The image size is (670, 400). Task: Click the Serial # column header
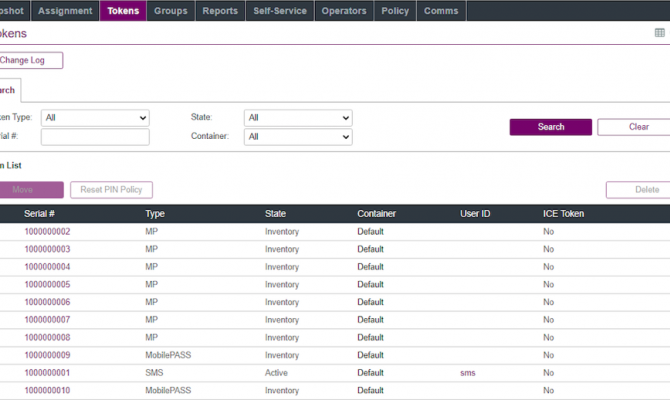click(x=39, y=214)
